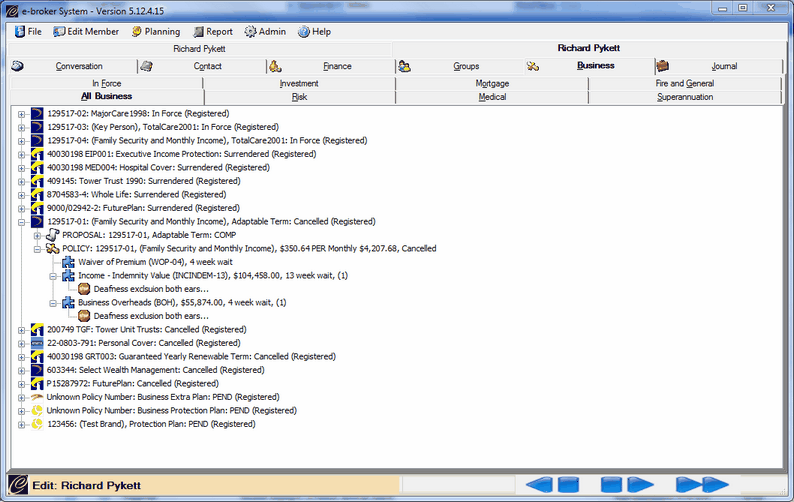Collapse the POLICY 129517-01 node
Screen dimensions: 794x502
37,249
